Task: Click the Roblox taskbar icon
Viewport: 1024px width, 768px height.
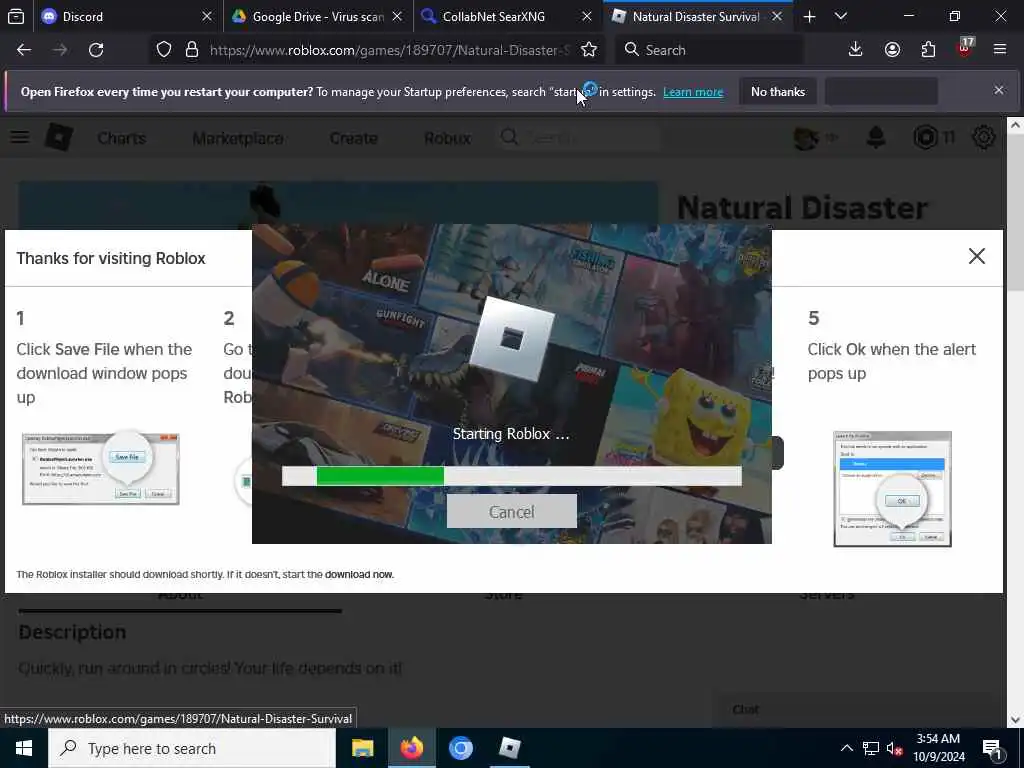Action: [x=509, y=748]
